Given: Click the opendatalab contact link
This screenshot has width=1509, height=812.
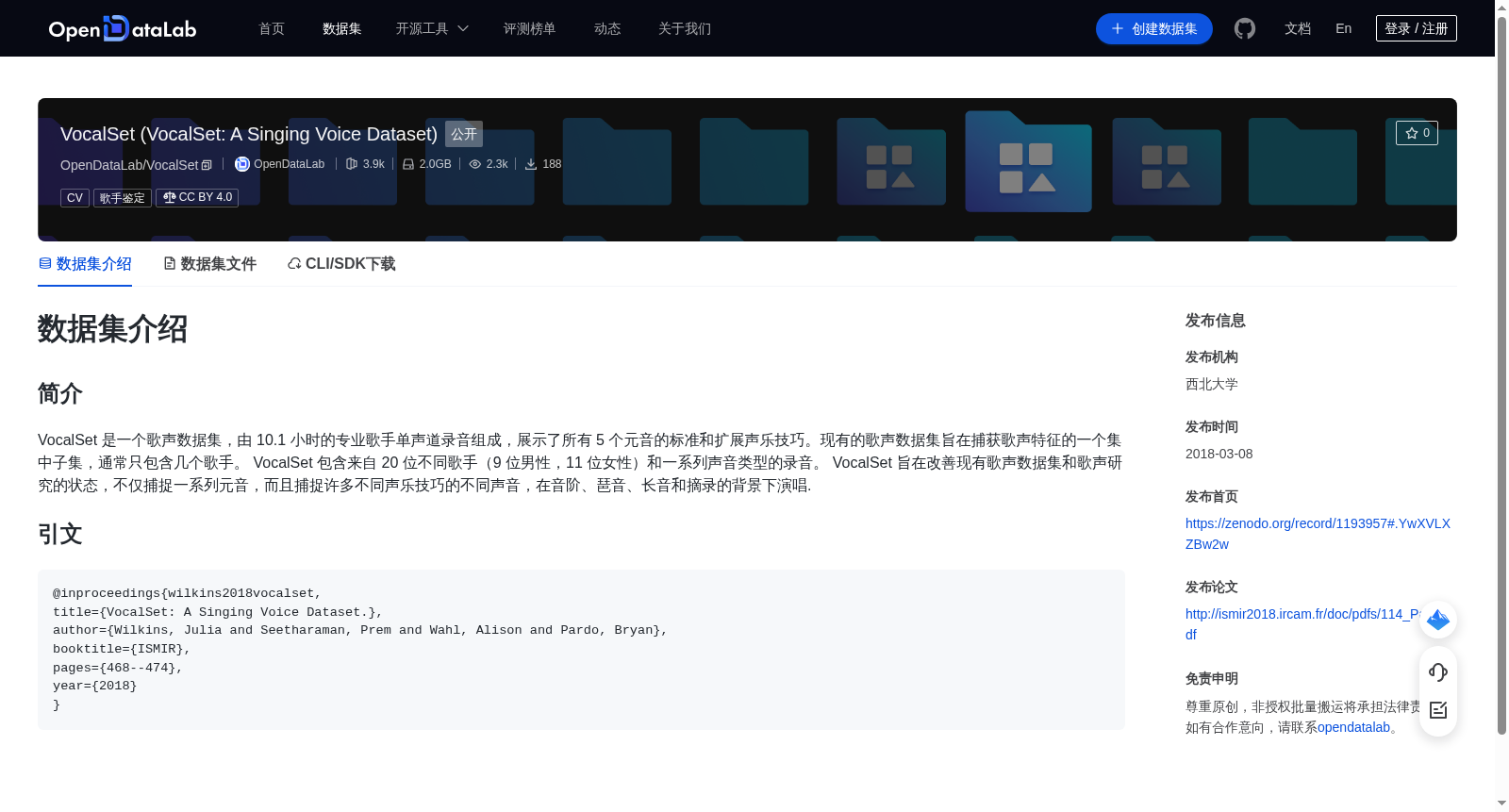Looking at the screenshot, I should 1353,727.
